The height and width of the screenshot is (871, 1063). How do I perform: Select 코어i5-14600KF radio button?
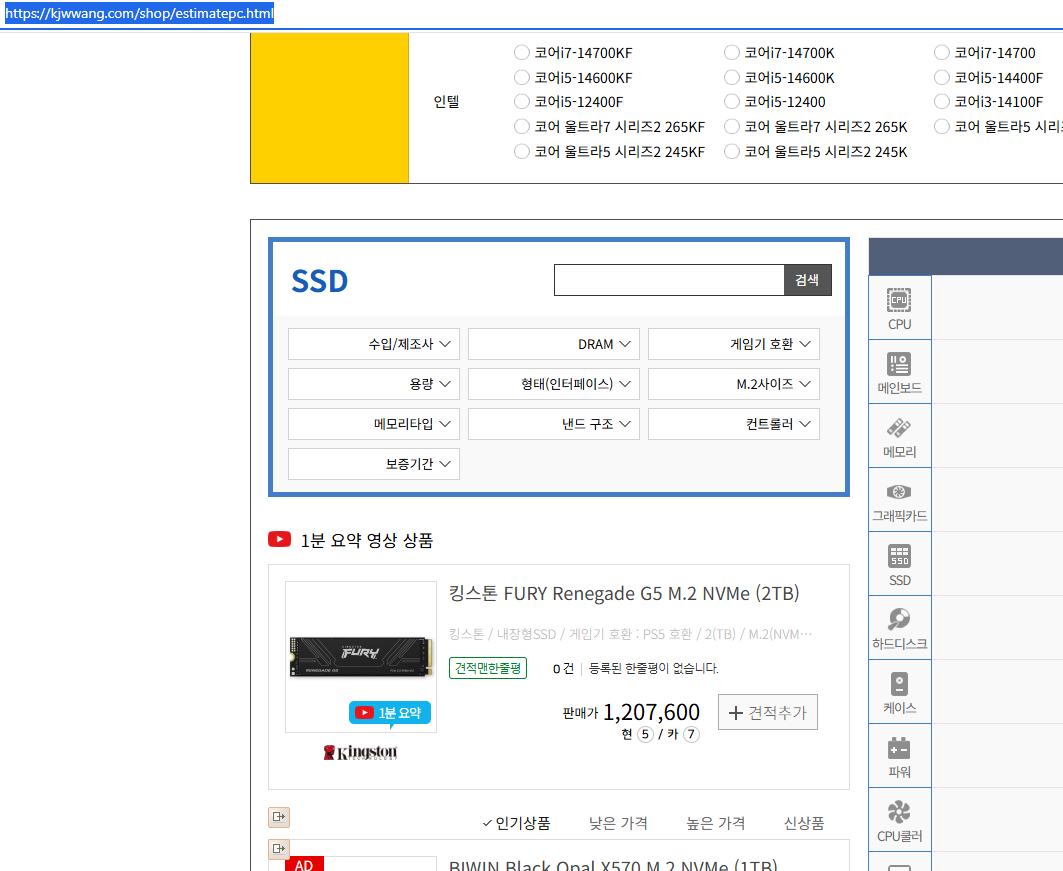point(521,77)
